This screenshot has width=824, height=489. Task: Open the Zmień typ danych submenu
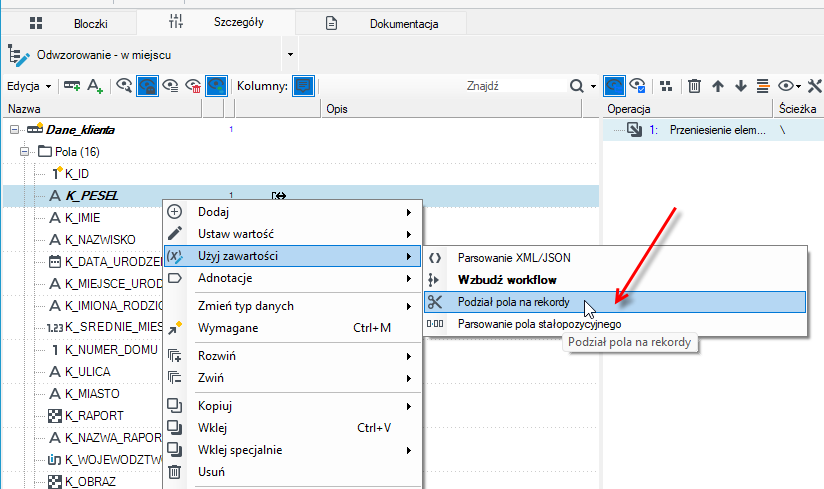coord(292,306)
